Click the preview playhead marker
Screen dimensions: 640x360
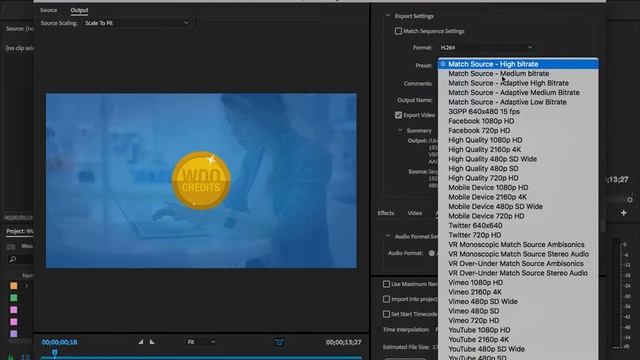pos(55,352)
